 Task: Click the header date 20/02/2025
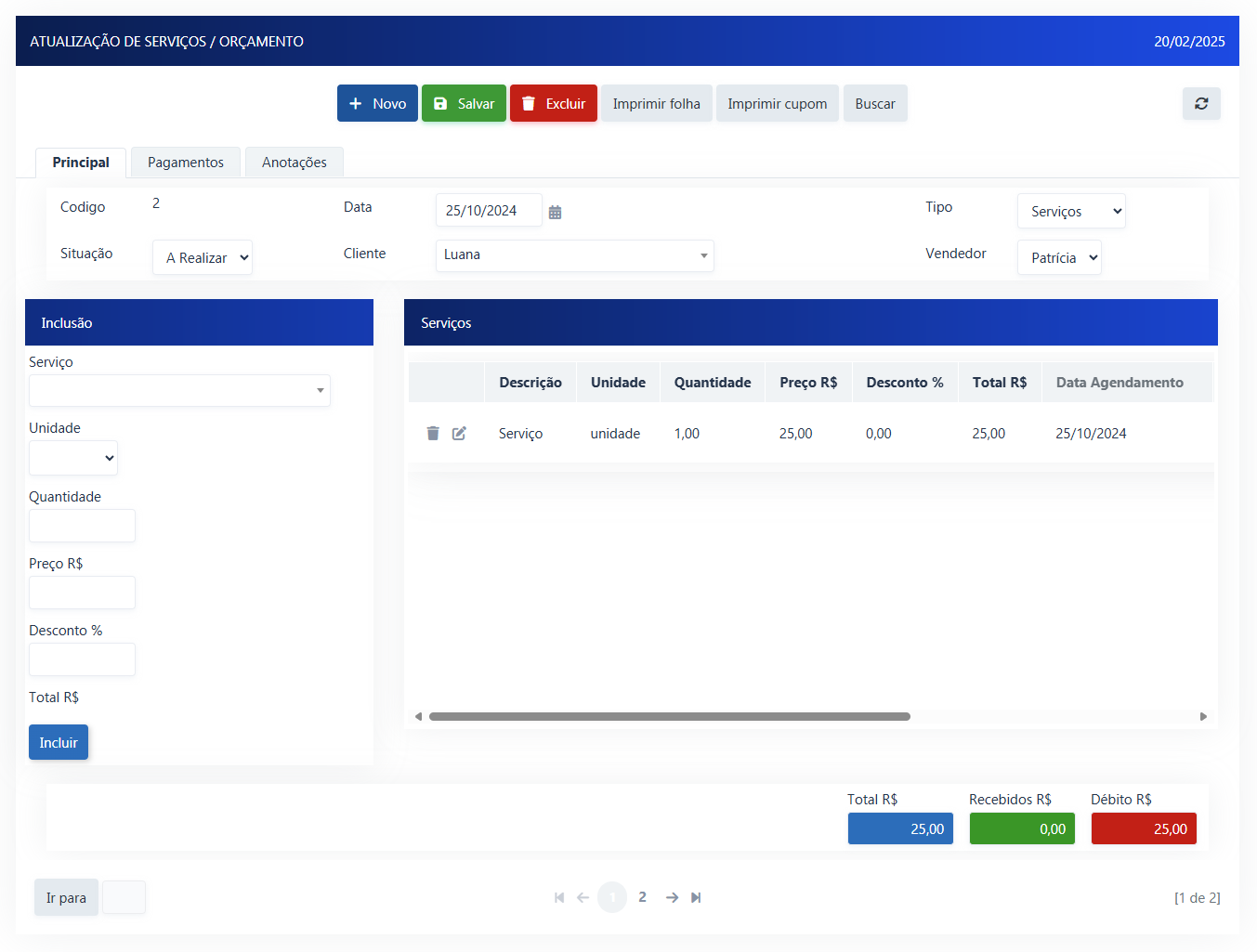tap(1189, 41)
